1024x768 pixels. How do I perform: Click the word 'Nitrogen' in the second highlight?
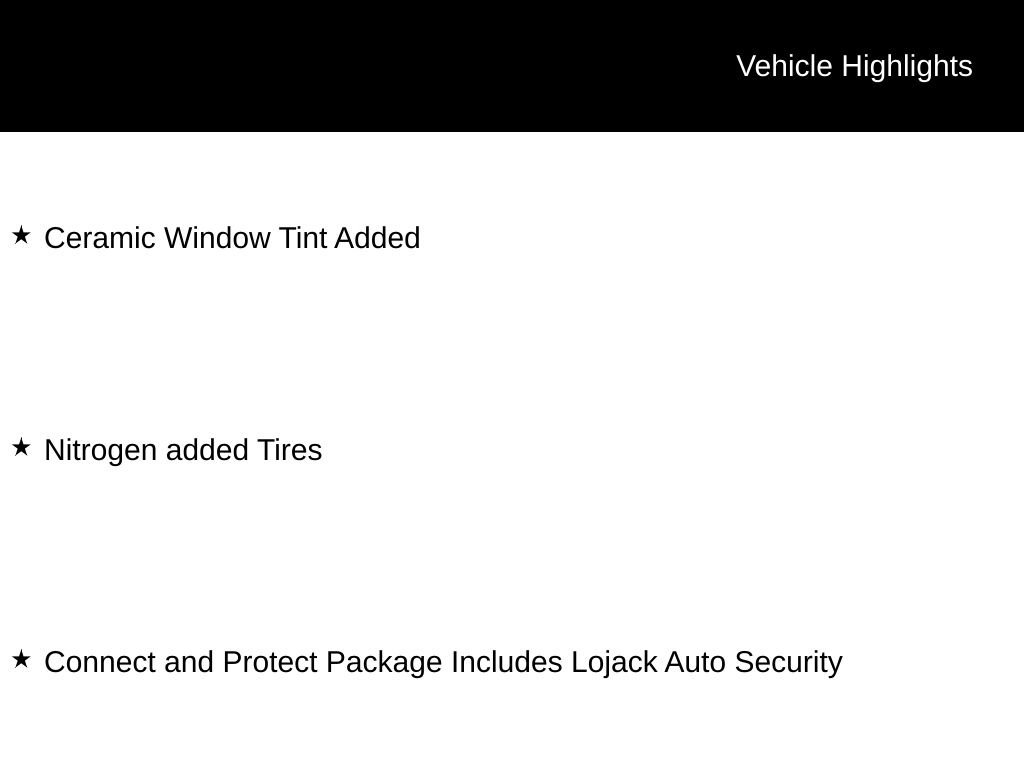pos(101,451)
